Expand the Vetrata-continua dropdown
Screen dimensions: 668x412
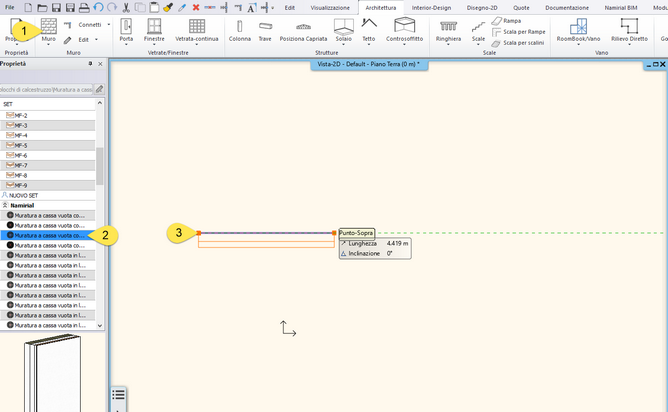tap(196, 44)
